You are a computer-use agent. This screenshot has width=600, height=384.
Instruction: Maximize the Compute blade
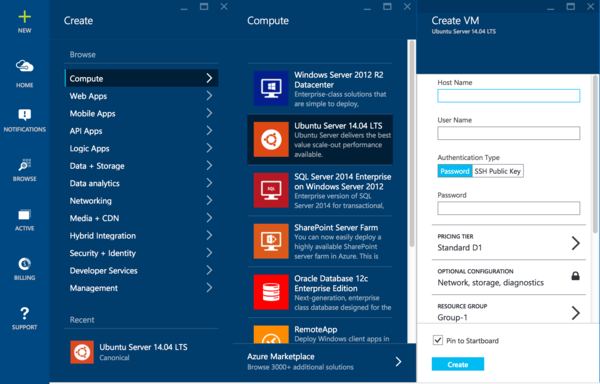tap(387, 7)
